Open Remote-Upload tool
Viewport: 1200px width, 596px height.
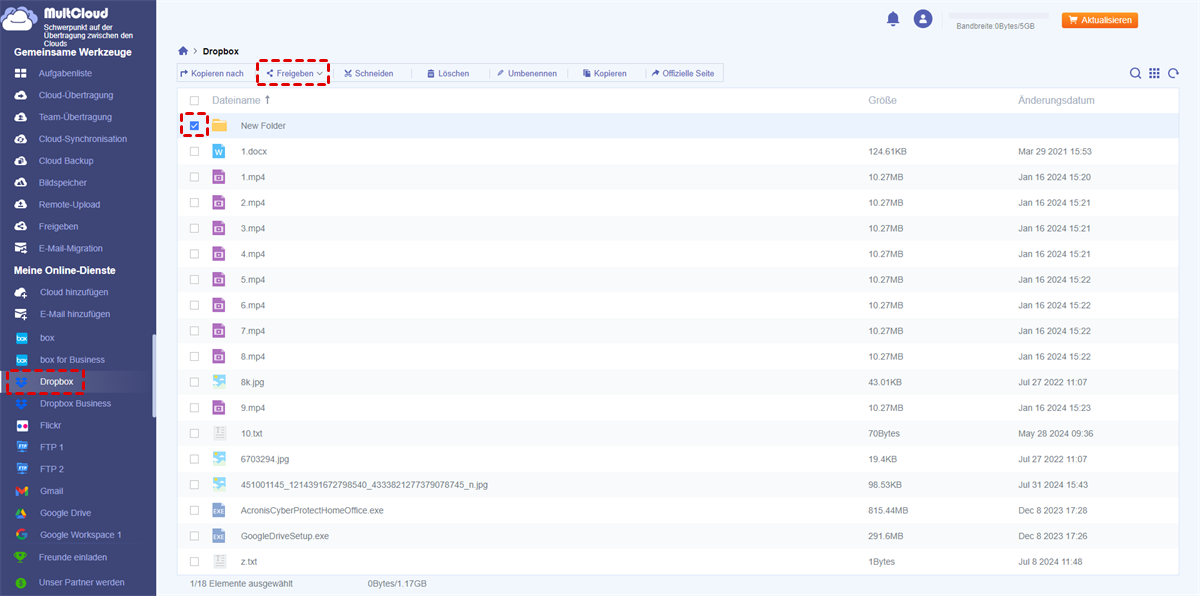(69, 204)
